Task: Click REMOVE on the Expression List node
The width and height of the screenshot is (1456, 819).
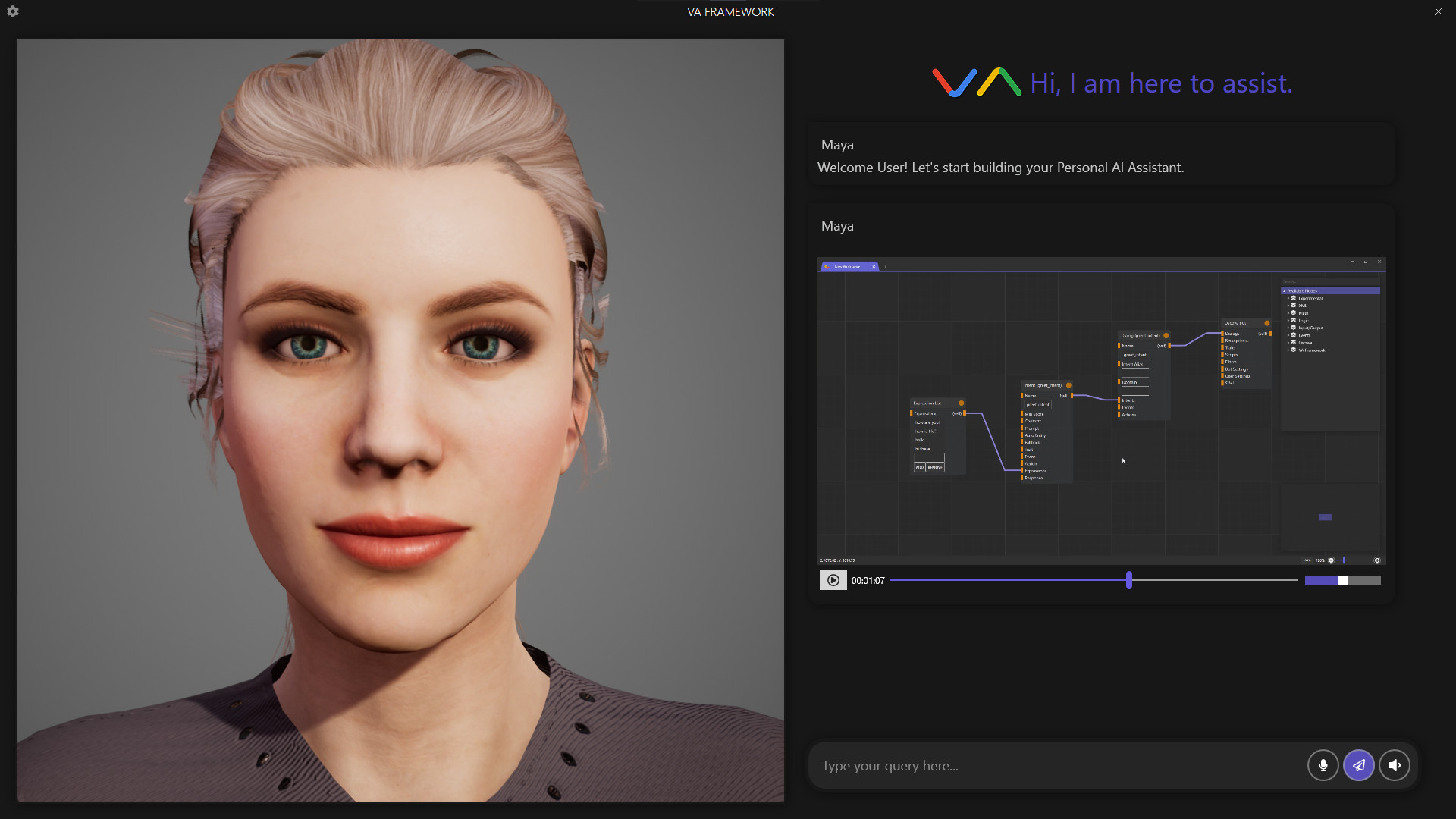Action: (x=934, y=467)
